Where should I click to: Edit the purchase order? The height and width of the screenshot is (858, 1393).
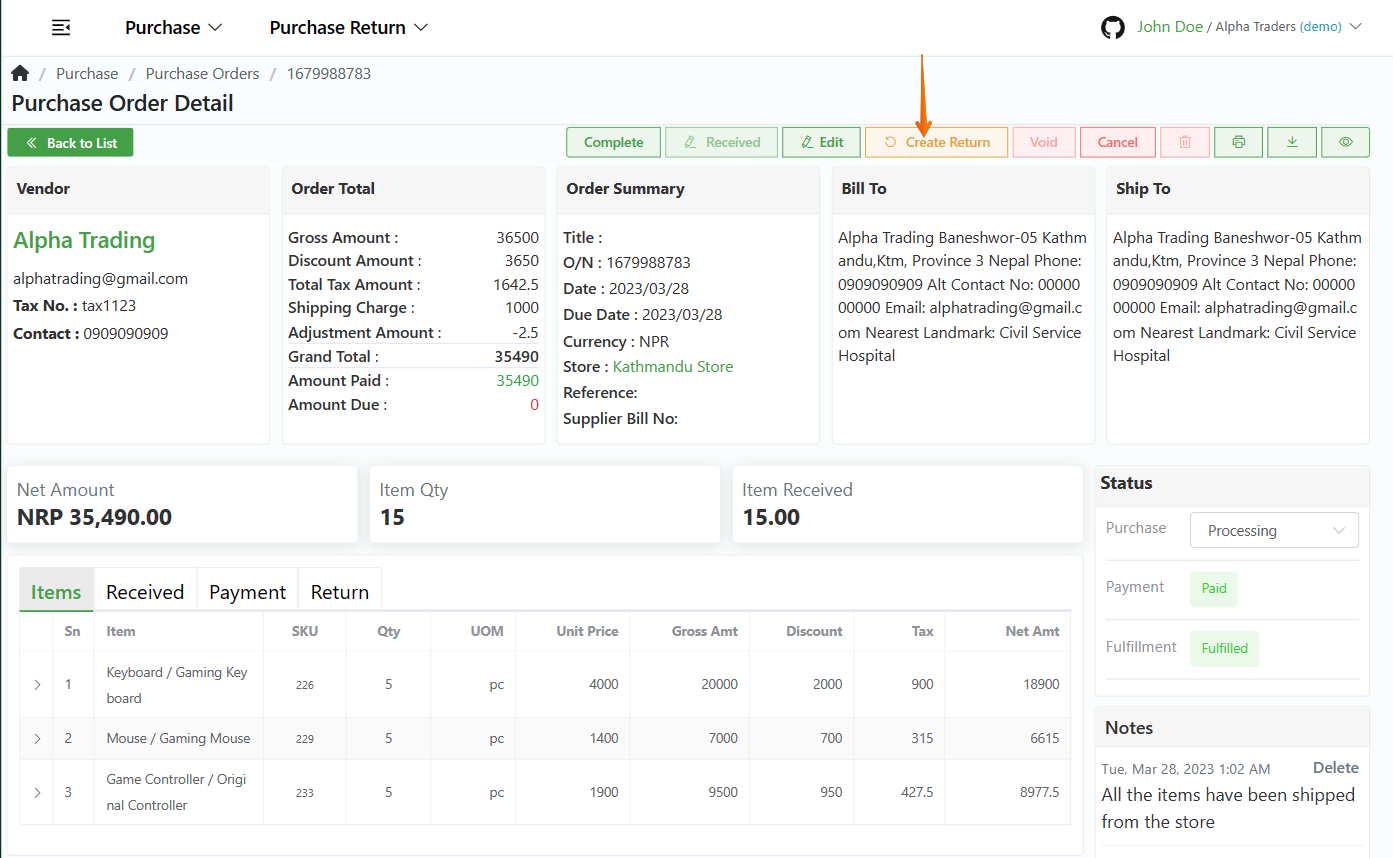[x=821, y=142]
